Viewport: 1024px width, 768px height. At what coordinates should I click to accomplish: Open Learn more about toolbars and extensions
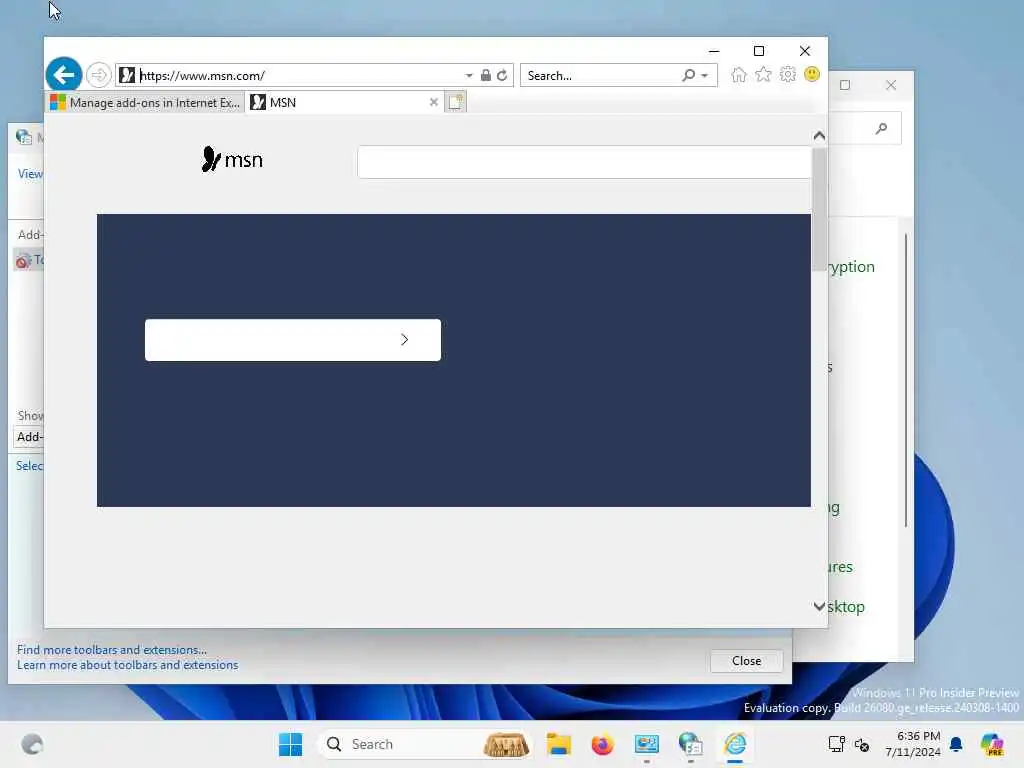(127, 665)
